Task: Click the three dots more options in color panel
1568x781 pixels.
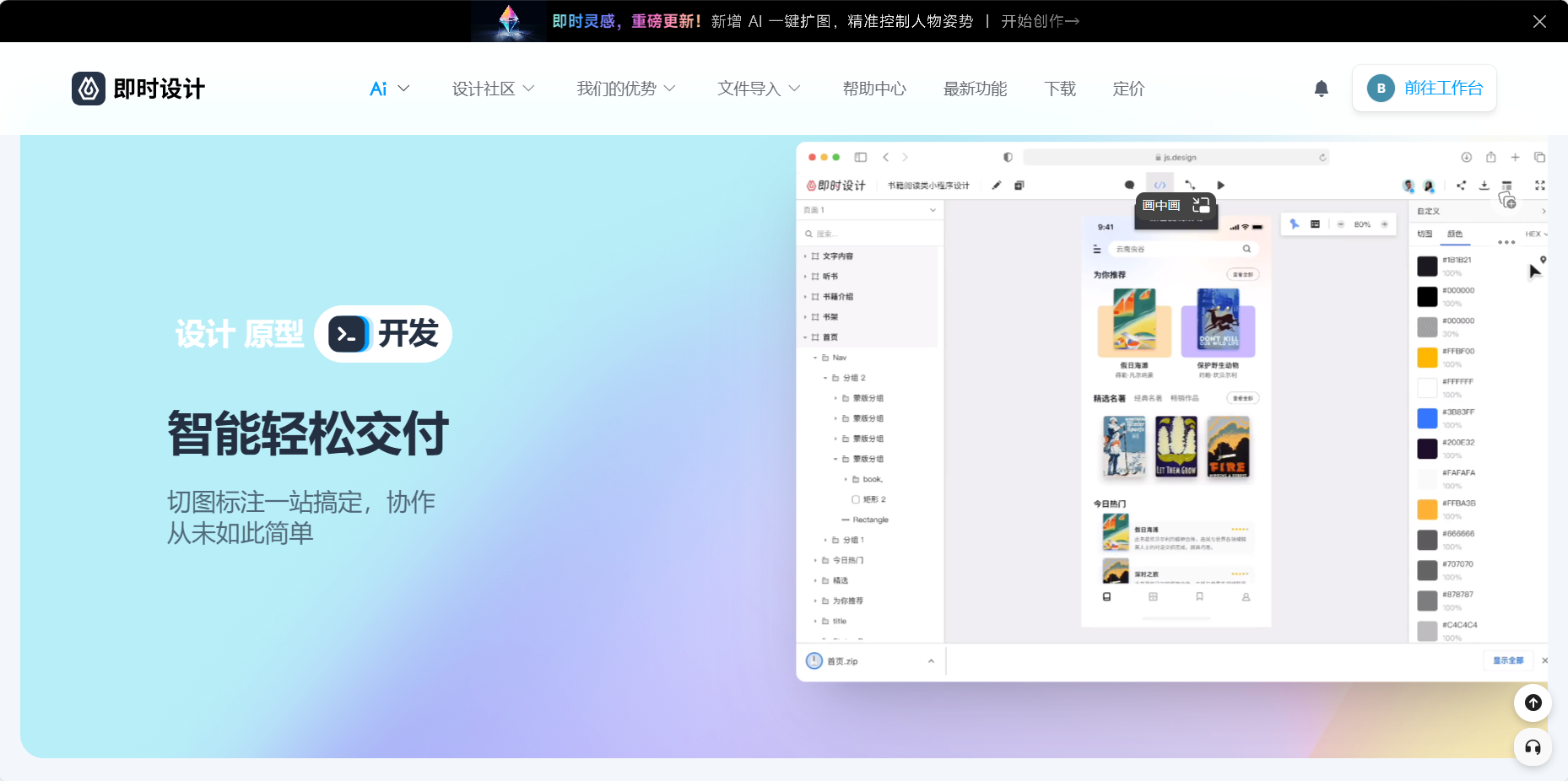Action: coord(1506,242)
